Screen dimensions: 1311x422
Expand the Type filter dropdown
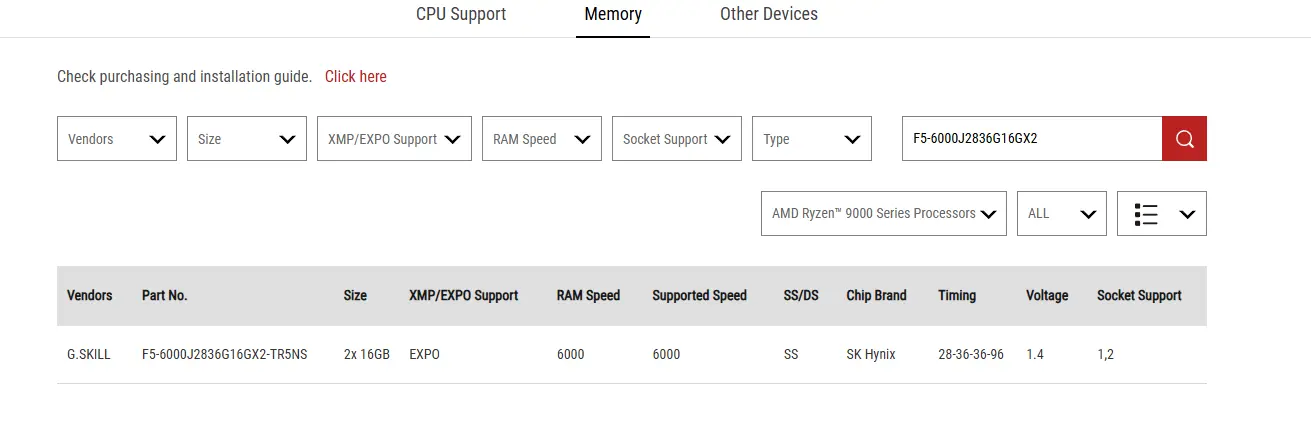point(812,139)
